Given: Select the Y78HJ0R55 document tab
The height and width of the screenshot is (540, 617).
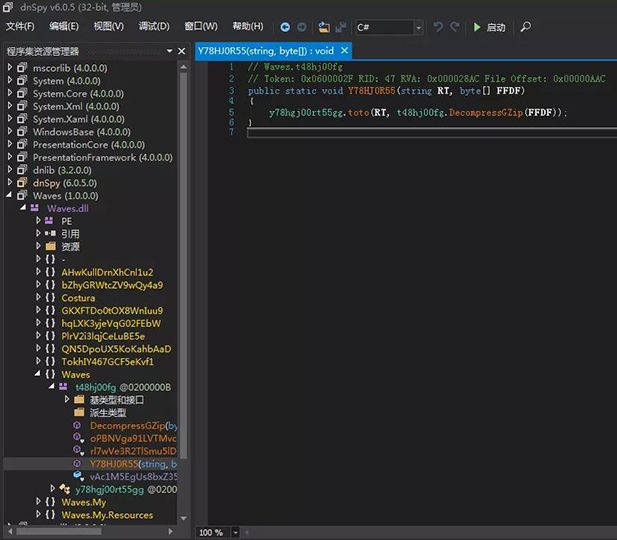Looking at the screenshot, I should coord(266,51).
